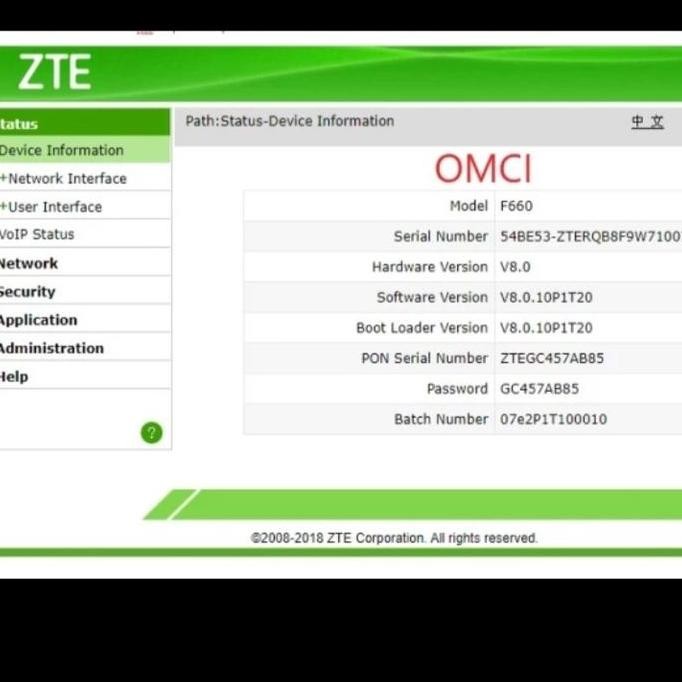Image resolution: width=682 pixels, height=682 pixels.
Task: Open the Status menu section
Action: (85, 123)
